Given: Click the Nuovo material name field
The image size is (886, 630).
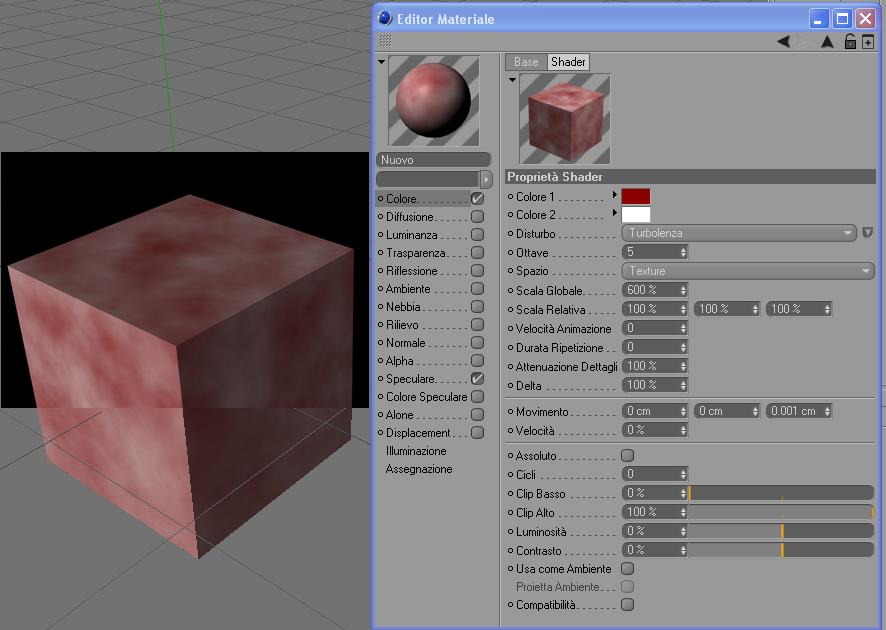Looking at the screenshot, I should coord(433,160).
